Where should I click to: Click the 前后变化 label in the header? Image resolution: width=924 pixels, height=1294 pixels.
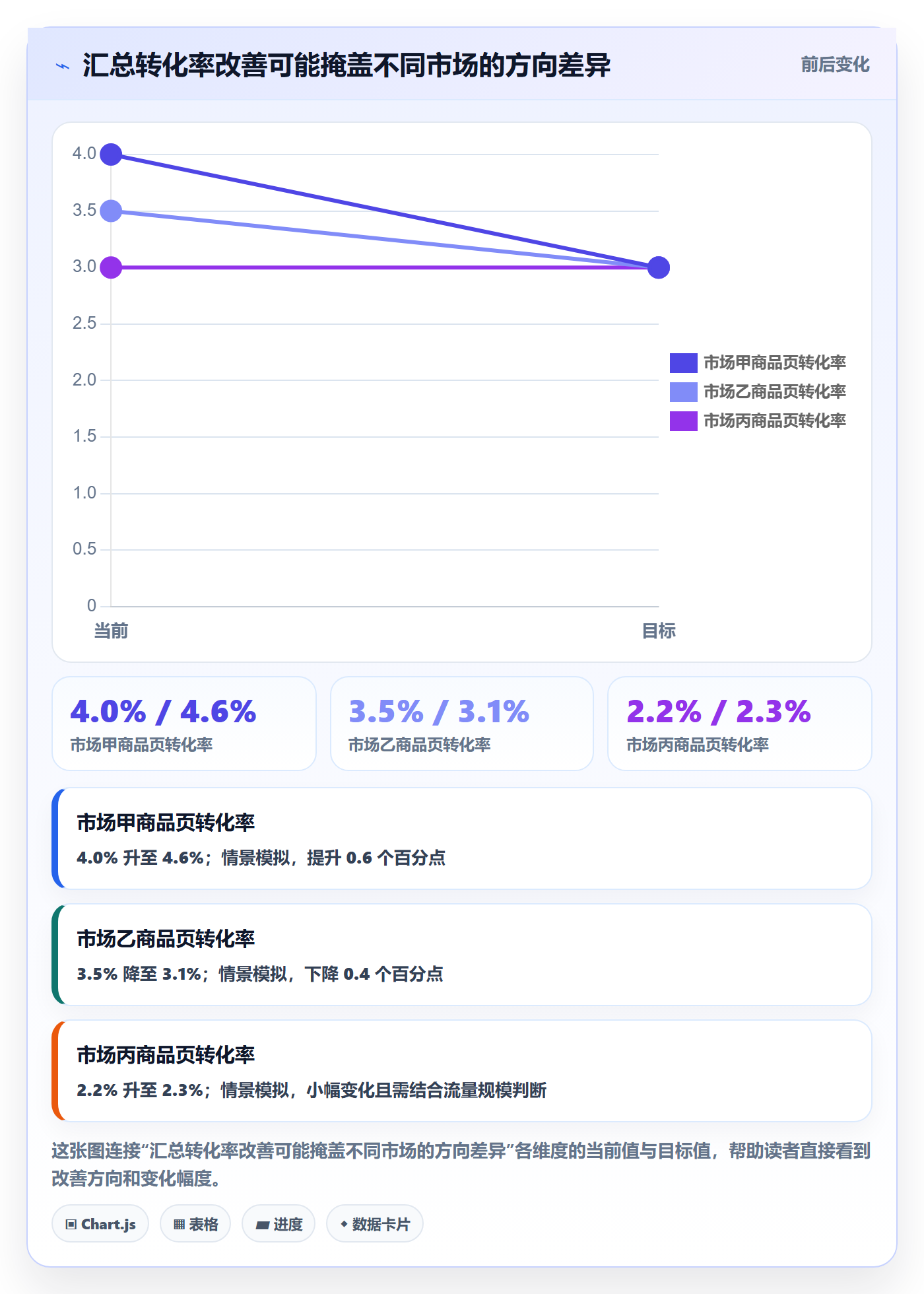point(835,65)
